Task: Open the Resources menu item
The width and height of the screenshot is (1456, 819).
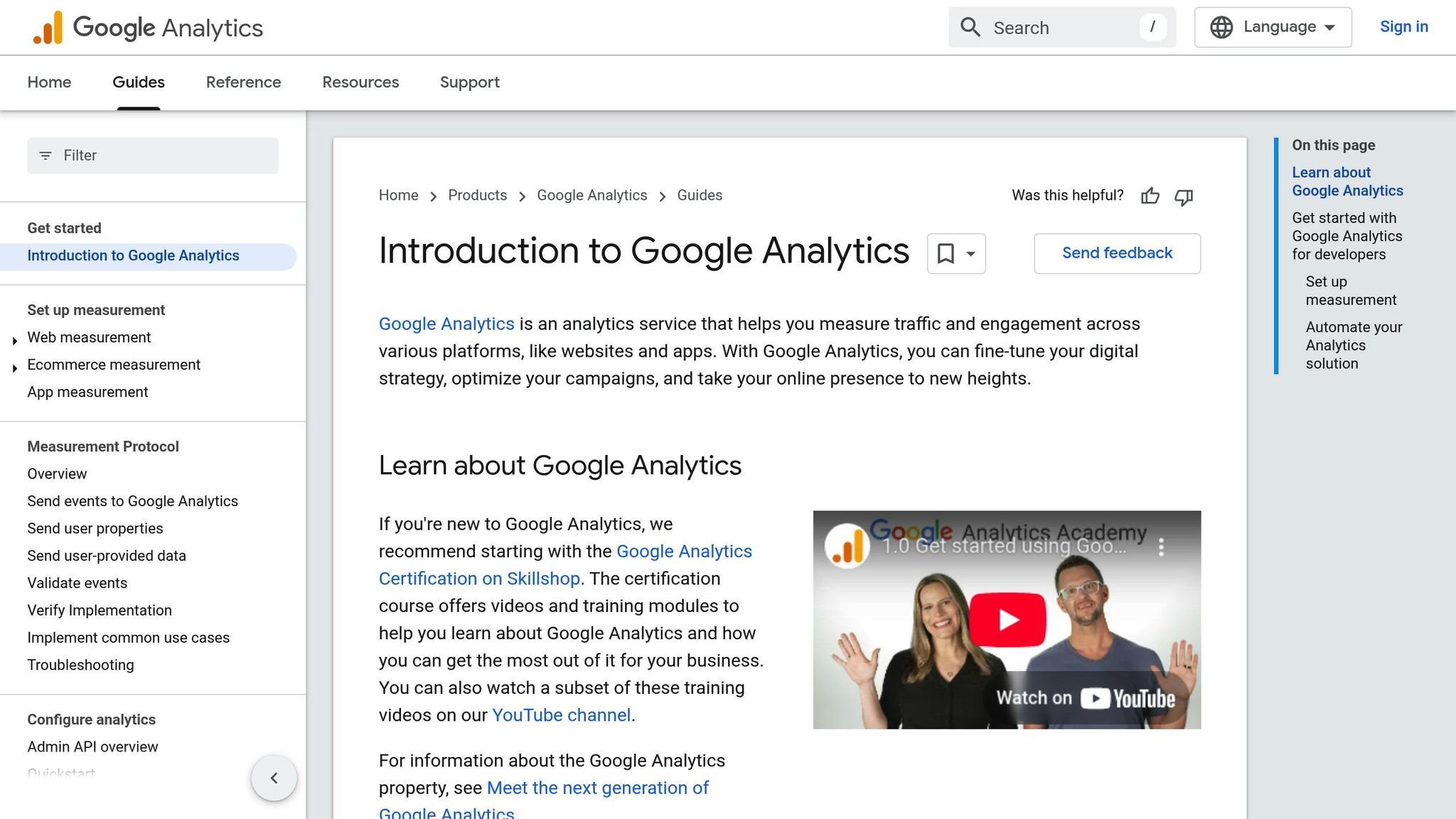Action: [360, 82]
